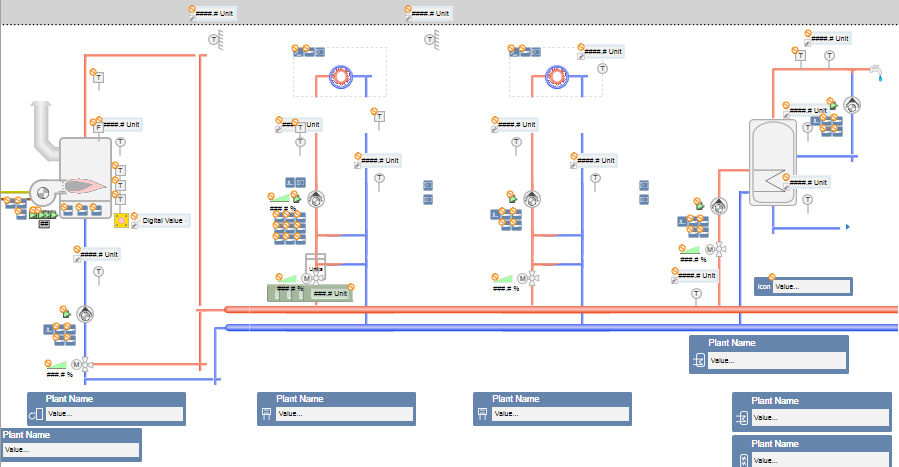Click the boiler flue chimney
Viewport: 899px width, 467px height.
click(x=42, y=125)
